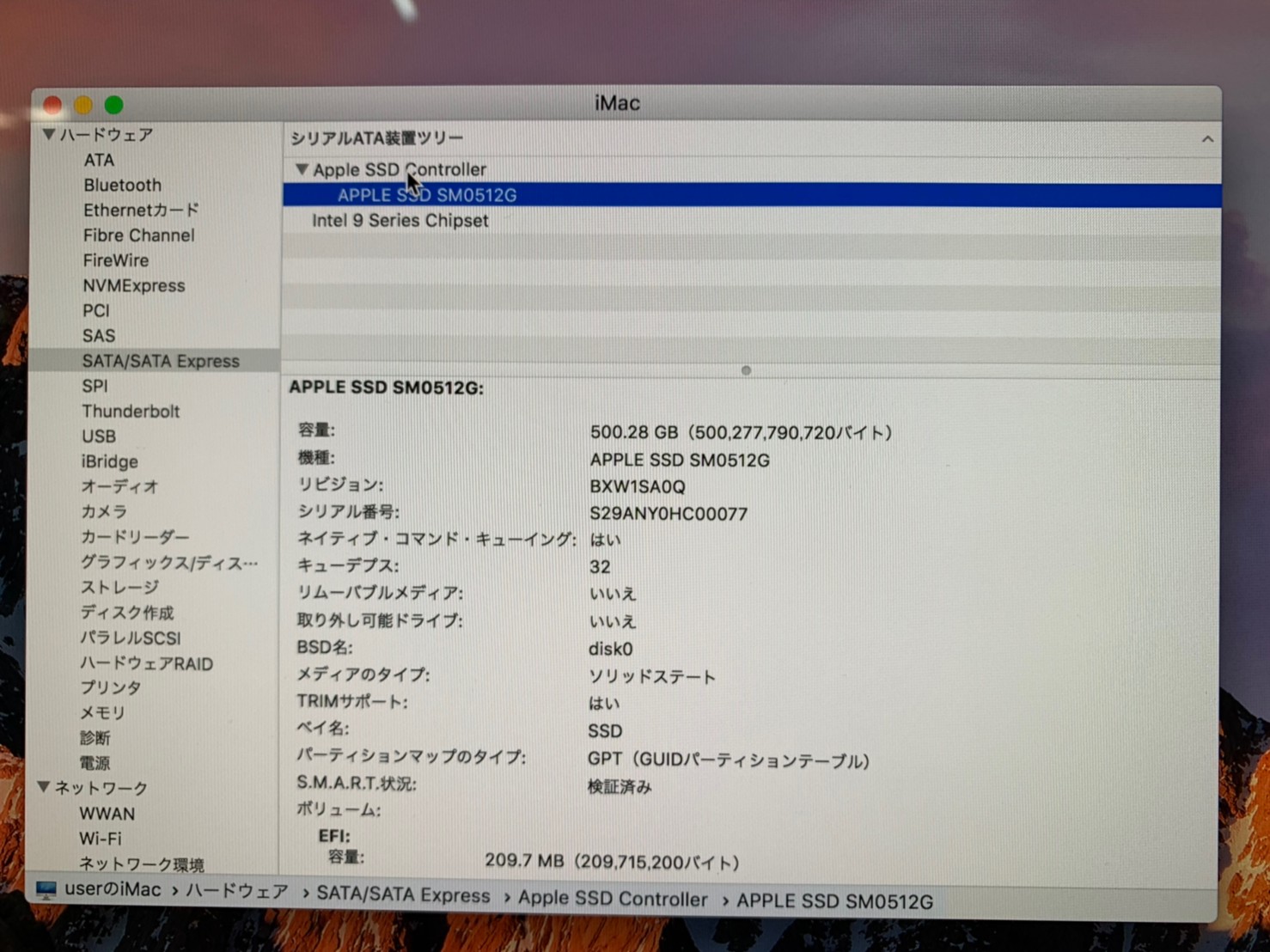
Task: Click the green zoom window button
Action: 113,105
